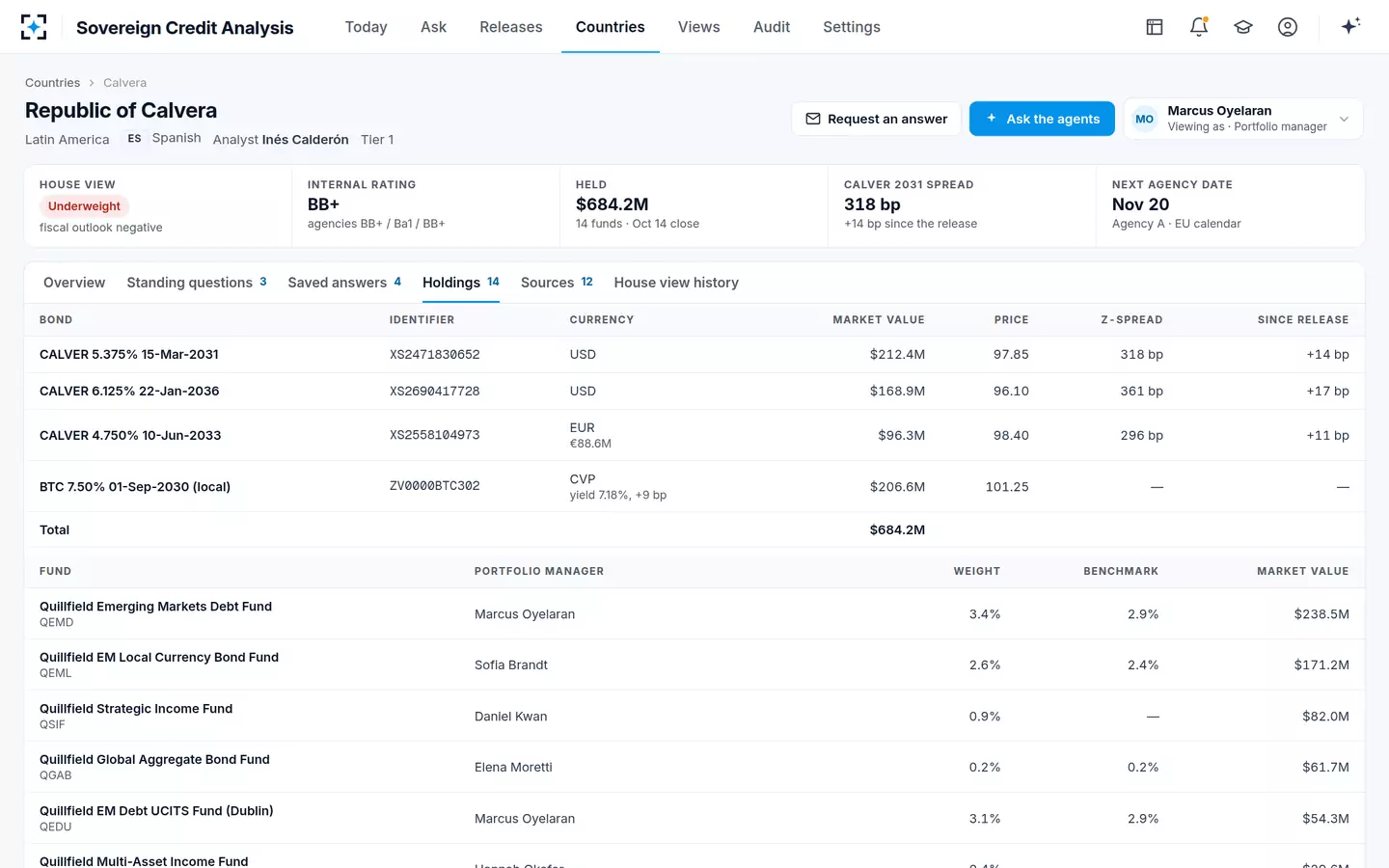Go to the Today nav item
This screenshot has height=868, width=1389.
(367, 27)
